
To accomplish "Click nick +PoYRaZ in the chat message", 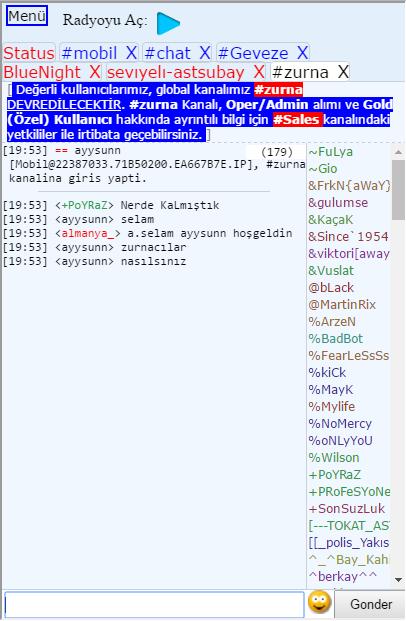I will (84, 206).
